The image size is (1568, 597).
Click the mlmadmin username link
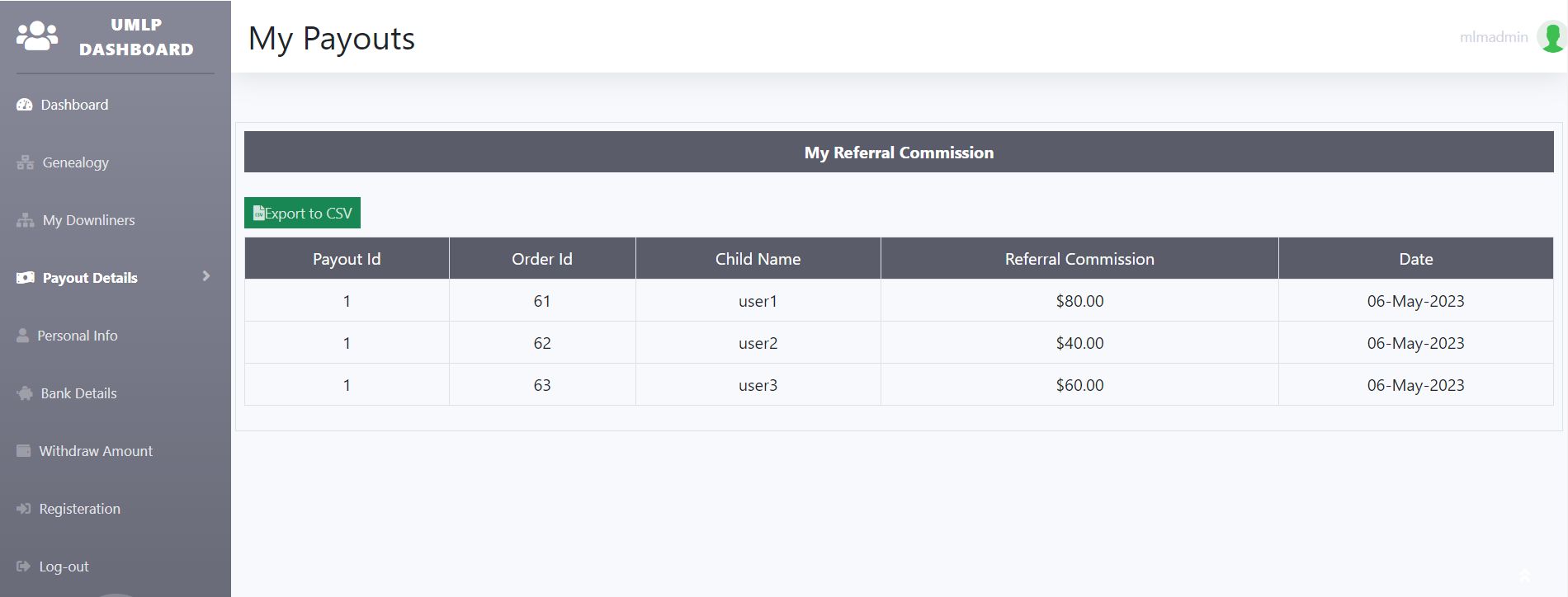point(1493,37)
